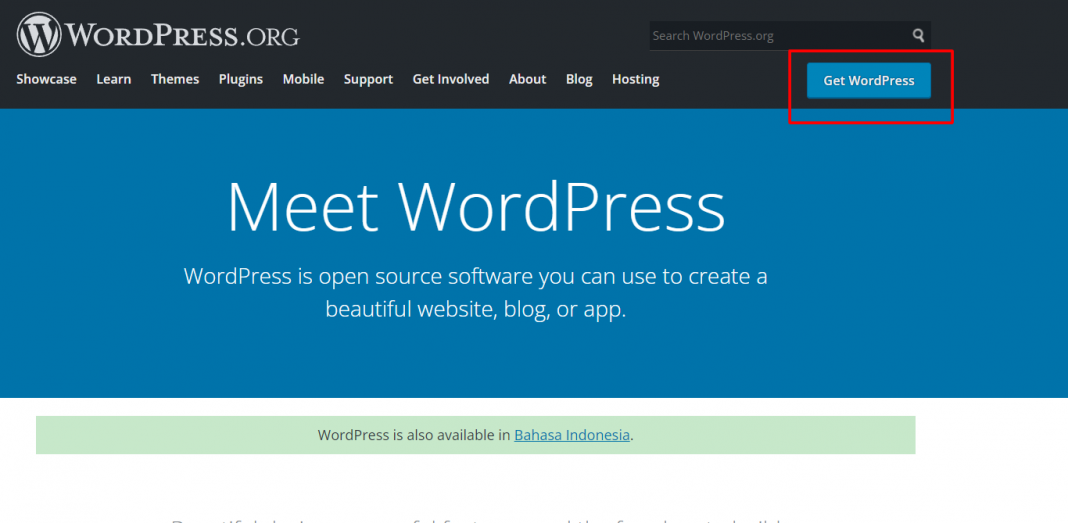The height and width of the screenshot is (523, 1068).
Task: Click the WordPress.org logo
Action: [x=158, y=35]
